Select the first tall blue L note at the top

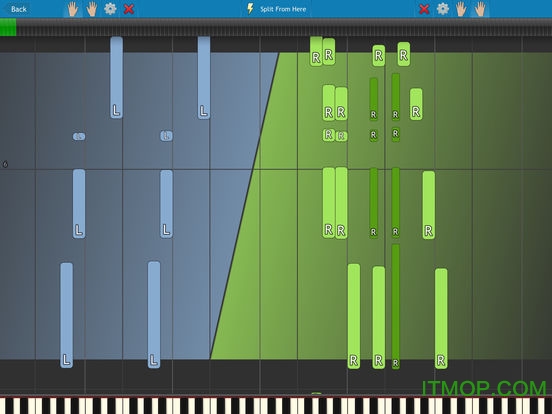coord(117,77)
